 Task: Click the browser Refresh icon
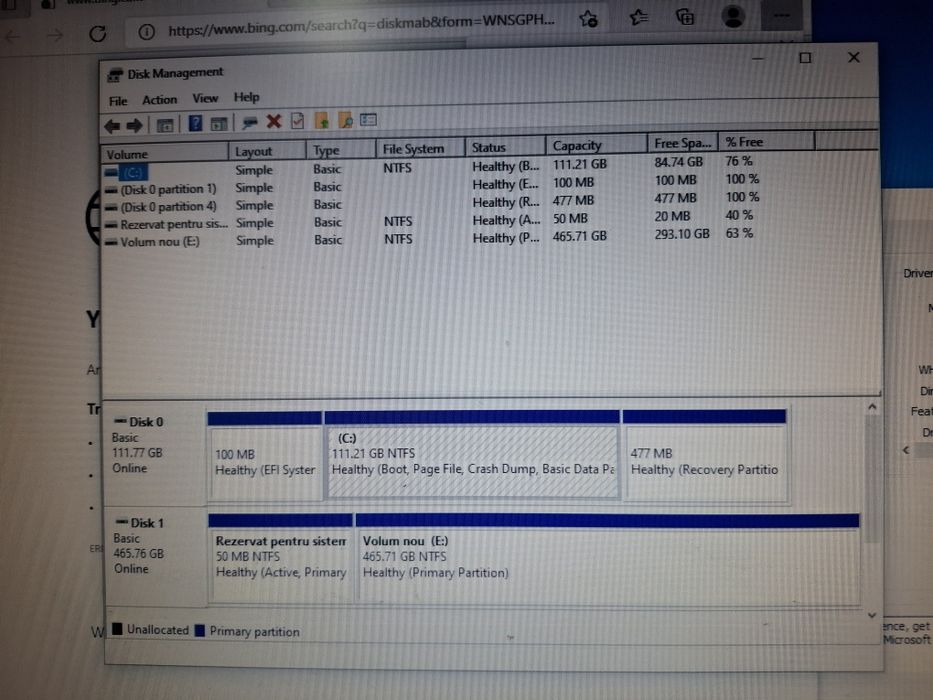pyautogui.click(x=98, y=33)
